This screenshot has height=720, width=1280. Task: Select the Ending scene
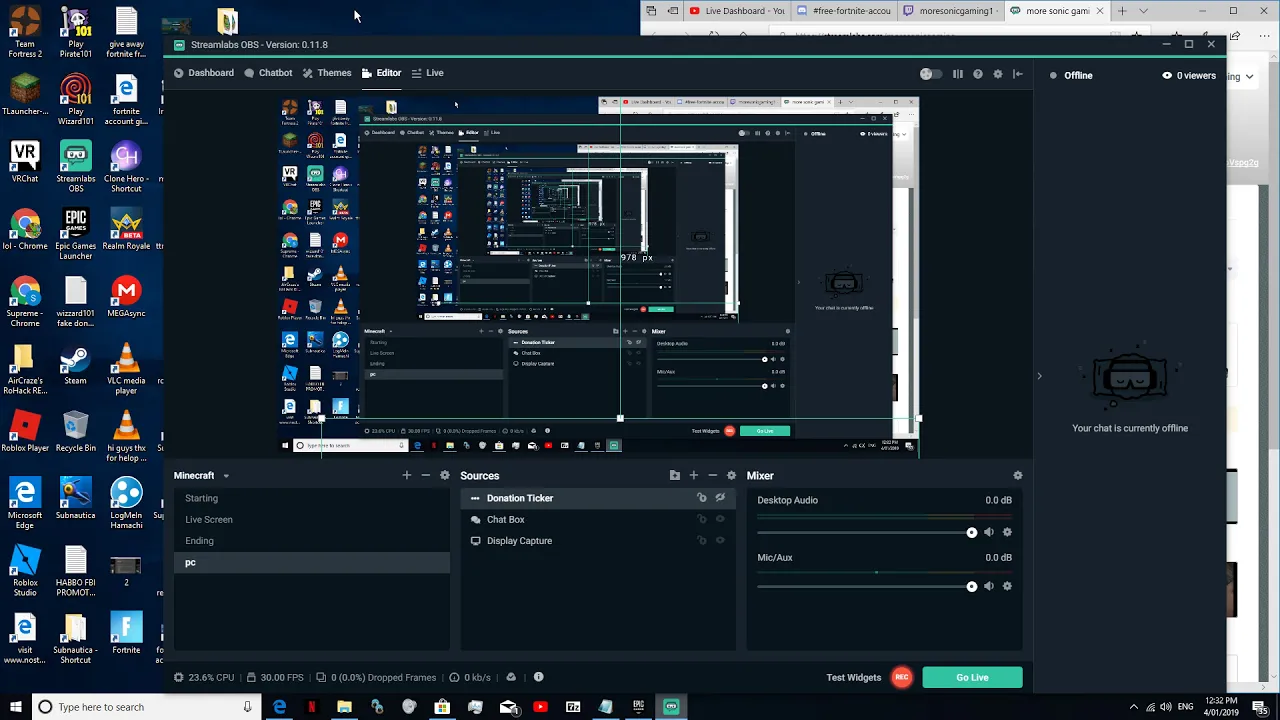point(312,541)
